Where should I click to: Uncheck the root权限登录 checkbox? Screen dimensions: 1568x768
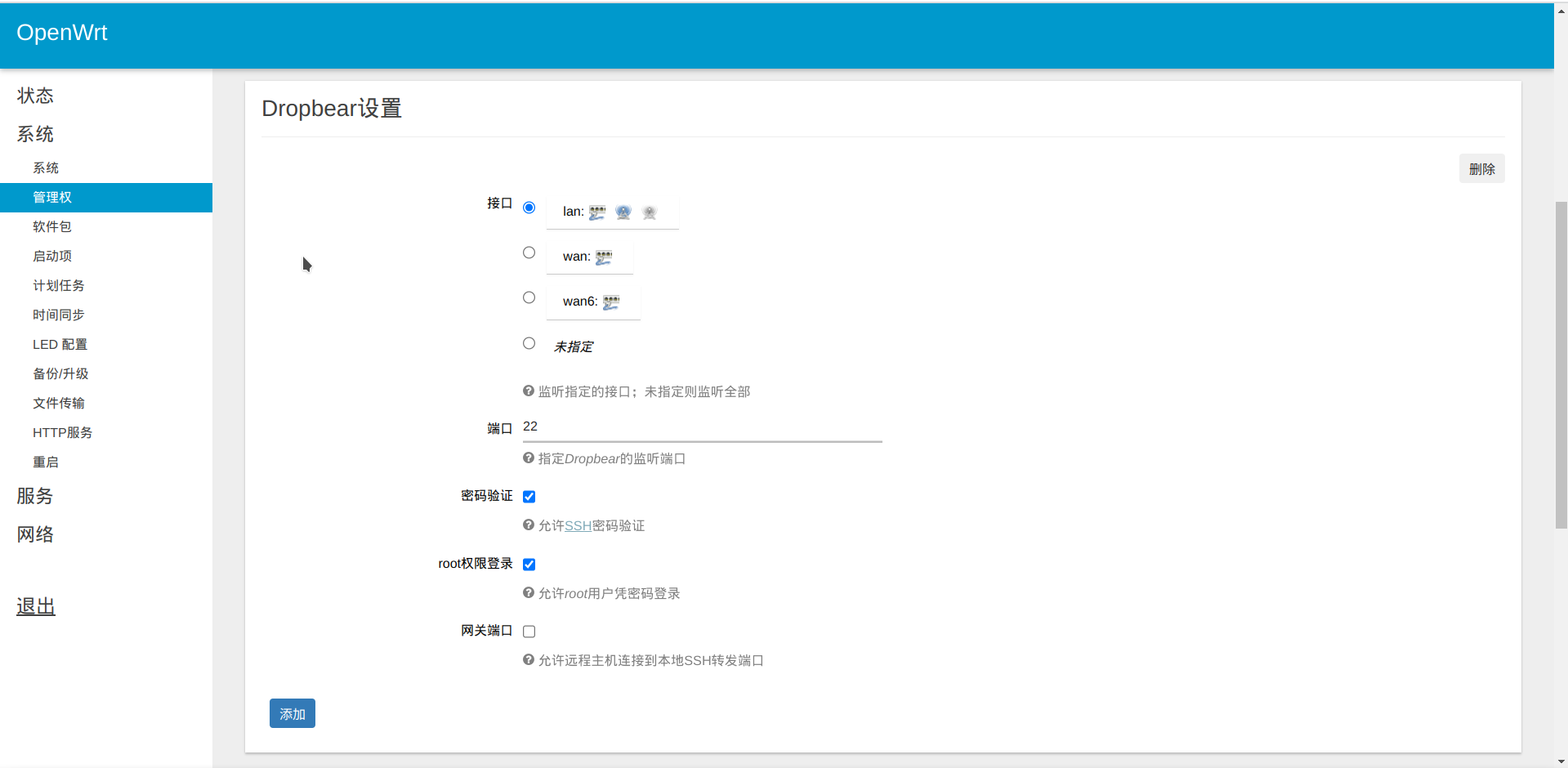click(529, 565)
